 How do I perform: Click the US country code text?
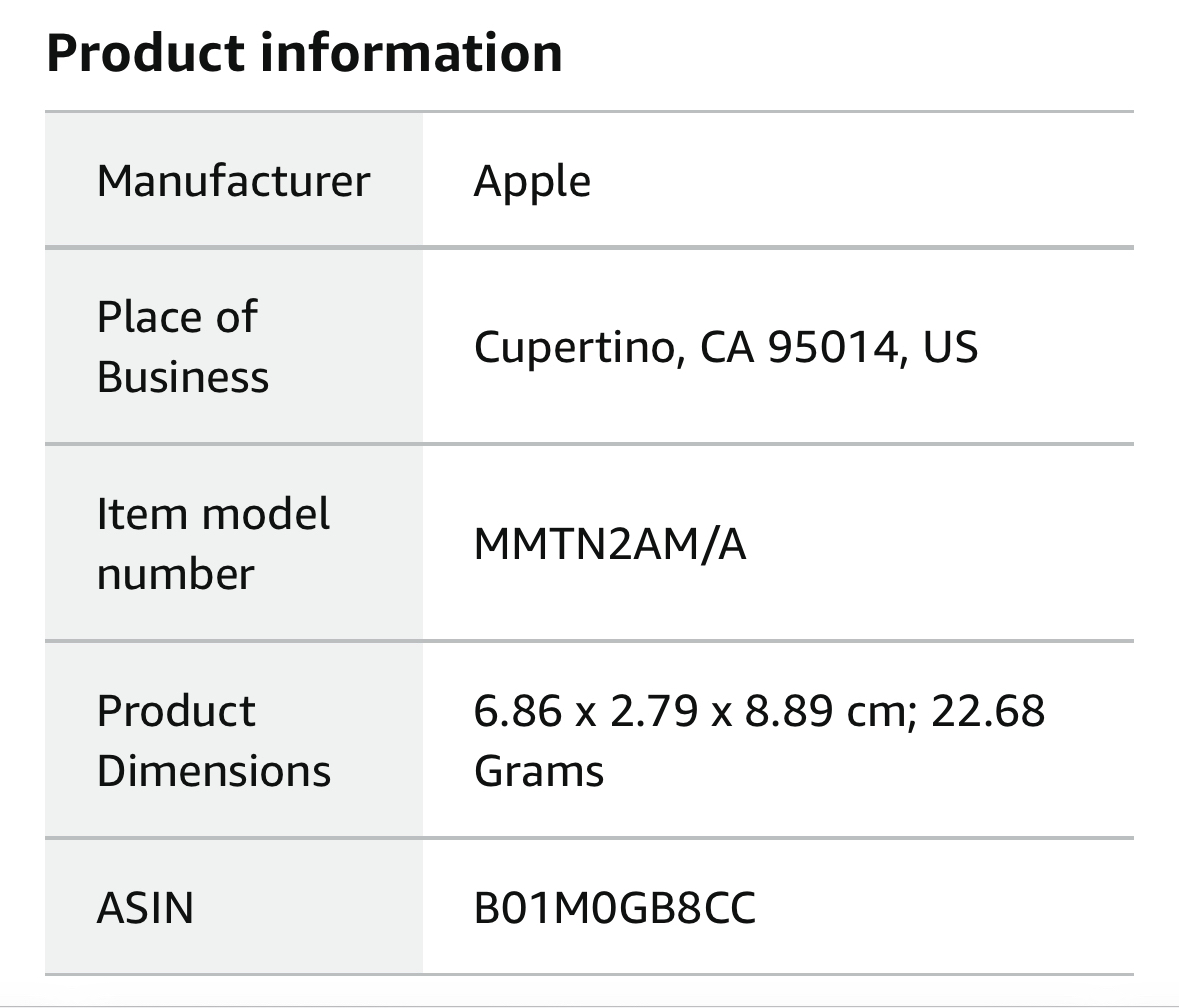point(950,347)
